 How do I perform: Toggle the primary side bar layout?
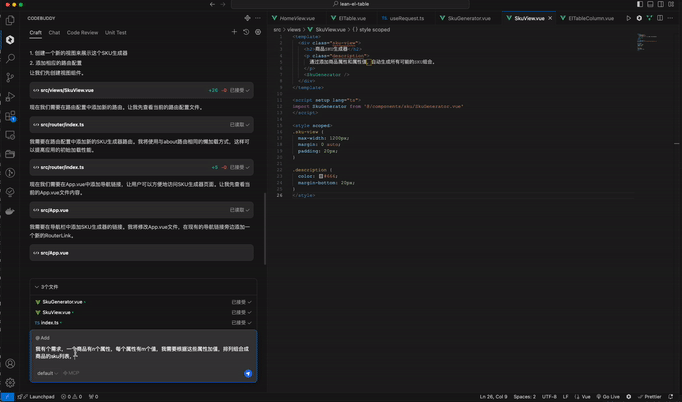click(640, 4)
